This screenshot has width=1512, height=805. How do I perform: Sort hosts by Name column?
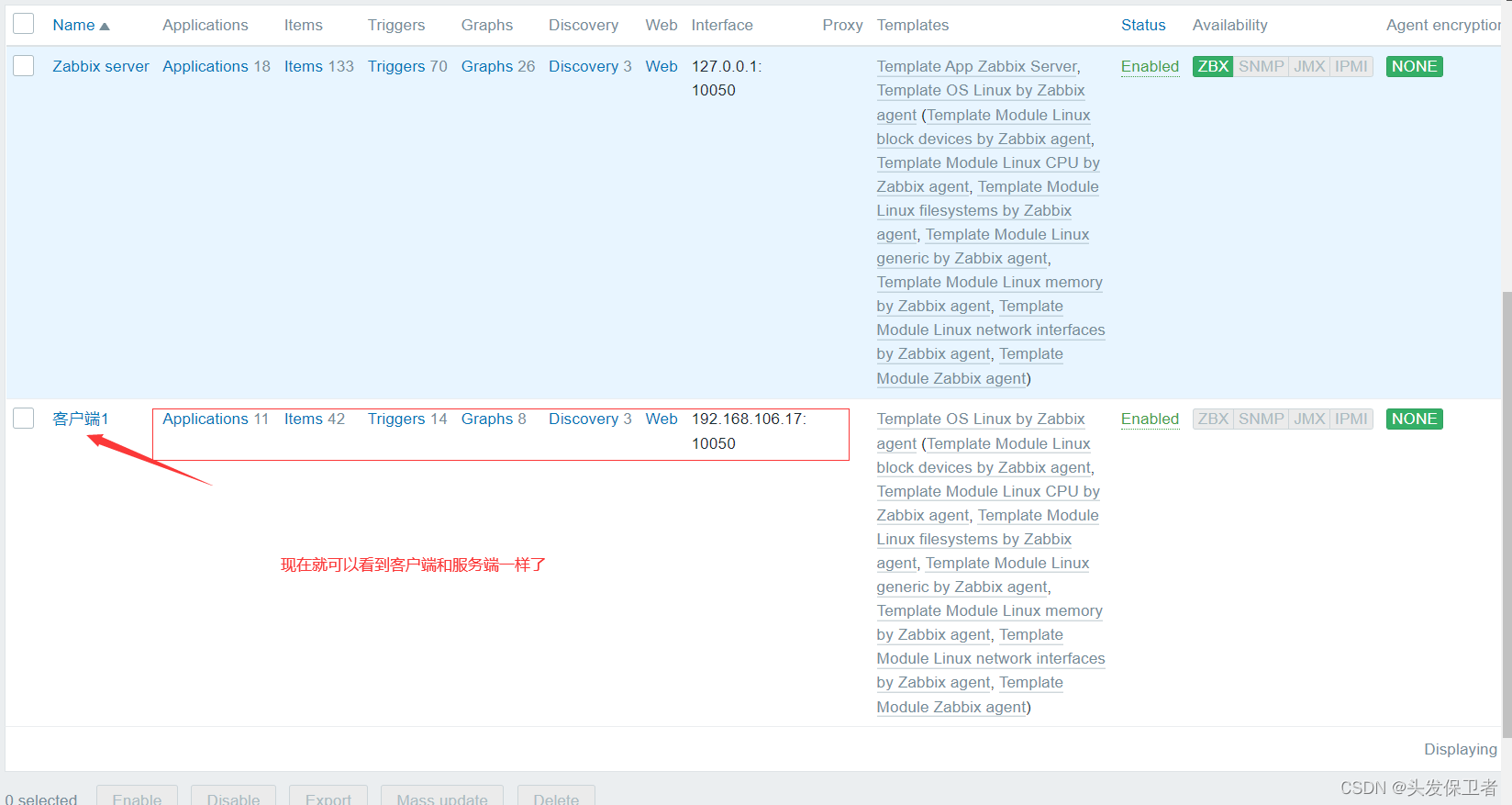point(81,25)
